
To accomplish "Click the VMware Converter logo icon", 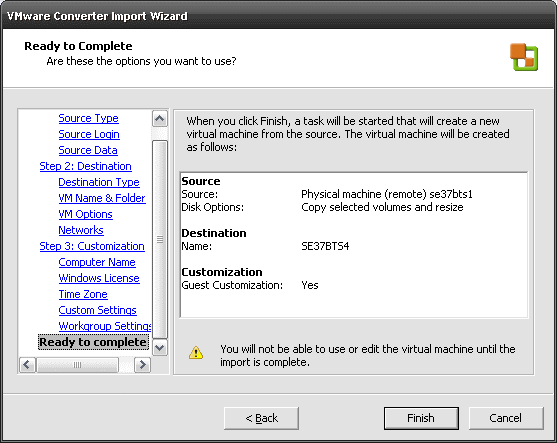I will point(524,57).
